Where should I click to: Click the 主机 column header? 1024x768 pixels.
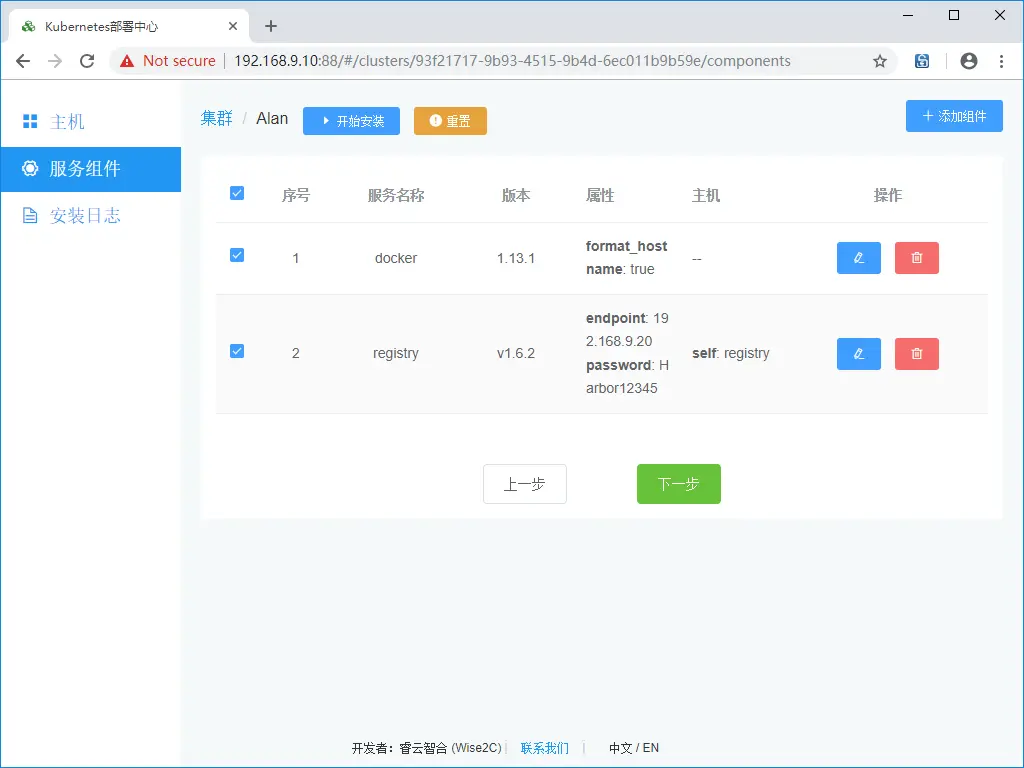(706, 195)
